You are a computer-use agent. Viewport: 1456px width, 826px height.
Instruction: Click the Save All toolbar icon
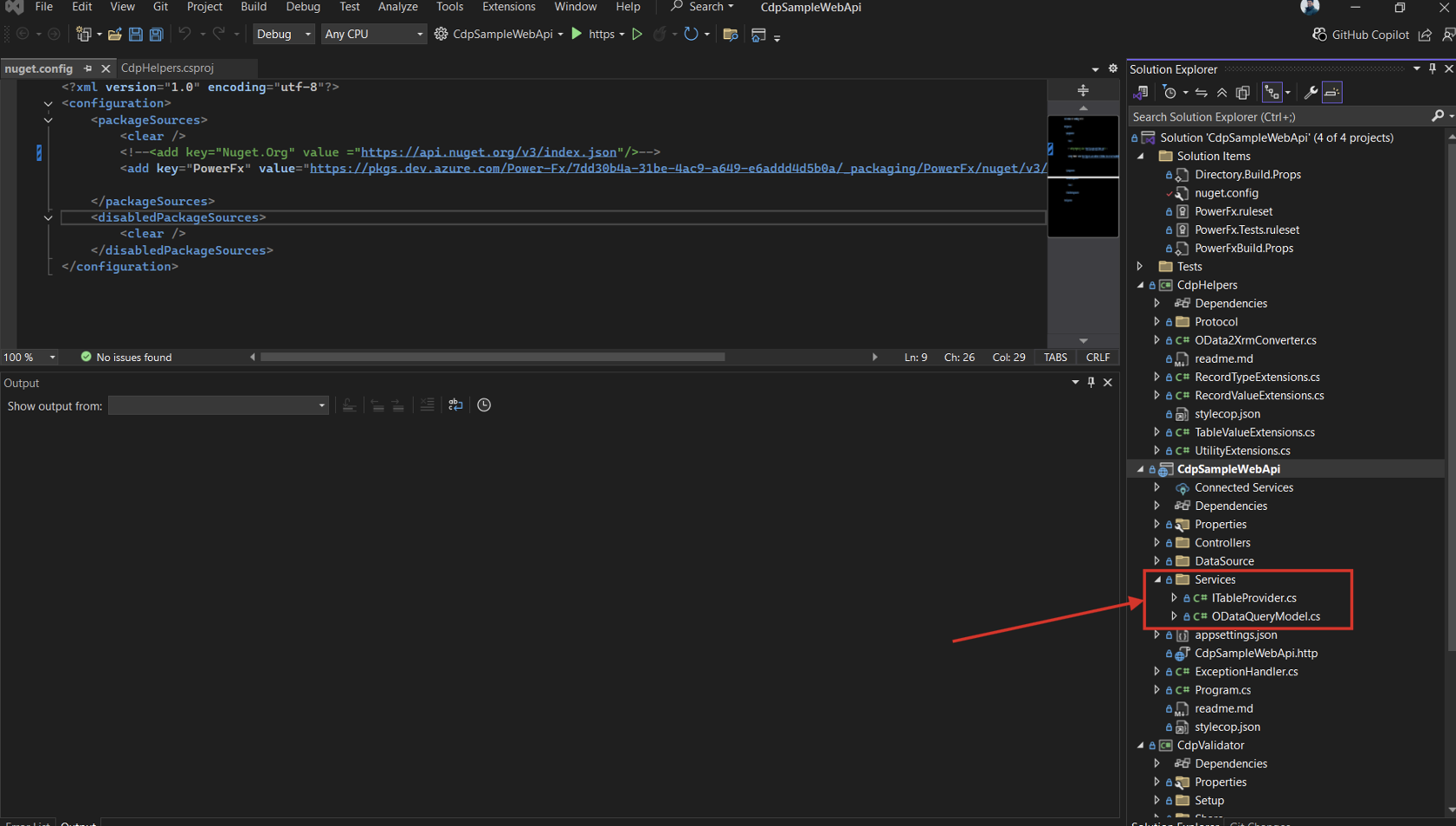point(157,35)
